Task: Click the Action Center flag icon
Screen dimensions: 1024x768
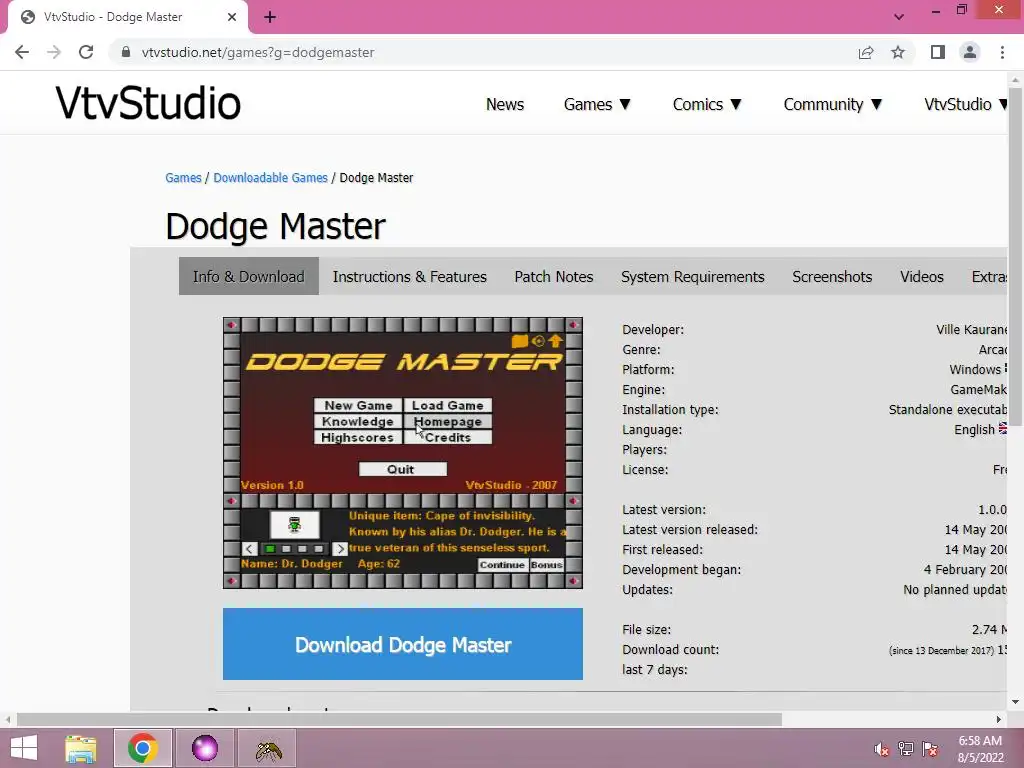Action: click(x=930, y=749)
